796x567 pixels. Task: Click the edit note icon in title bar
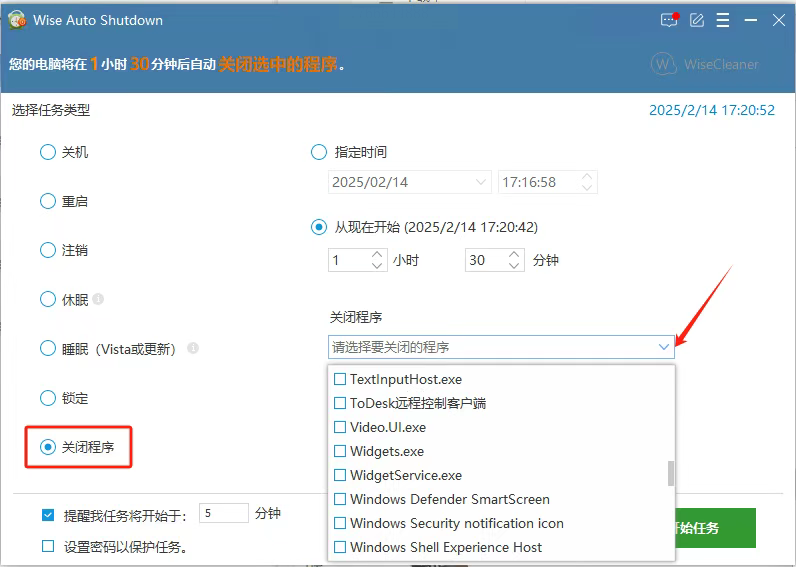coord(696,20)
